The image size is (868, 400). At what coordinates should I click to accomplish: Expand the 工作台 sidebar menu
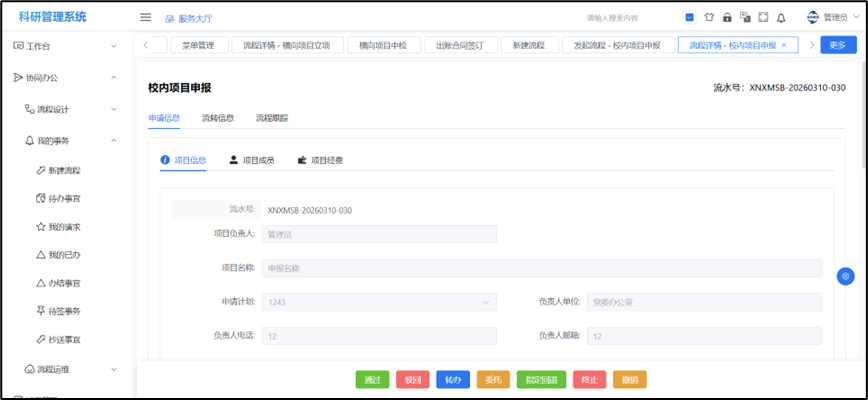coord(65,46)
